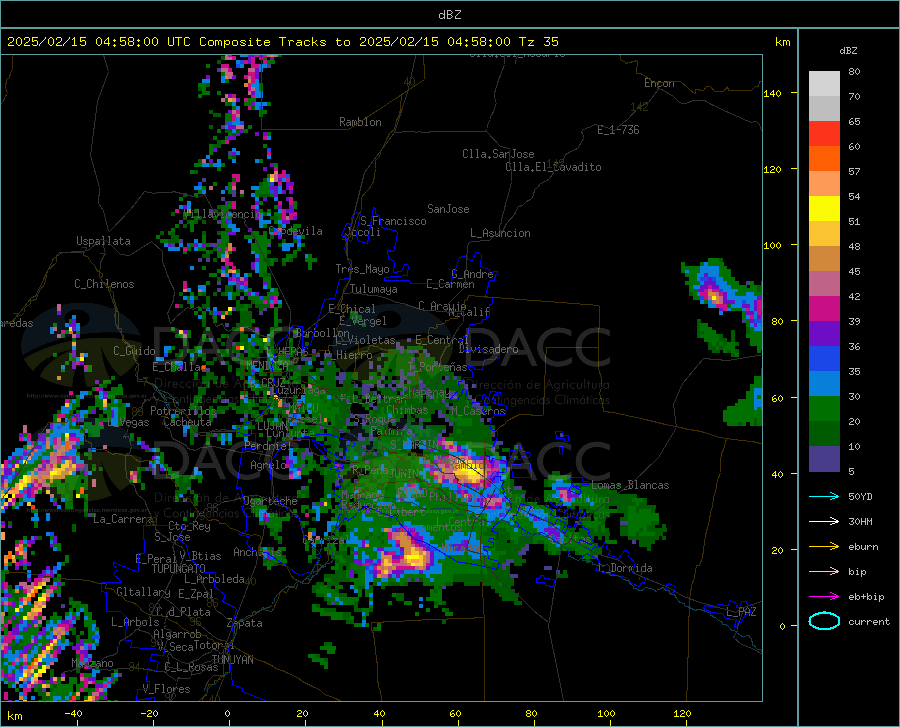Image resolution: width=900 pixels, height=727 pixels.
Task: Click the L_Dormida map label
Action: tap(624, 568)
